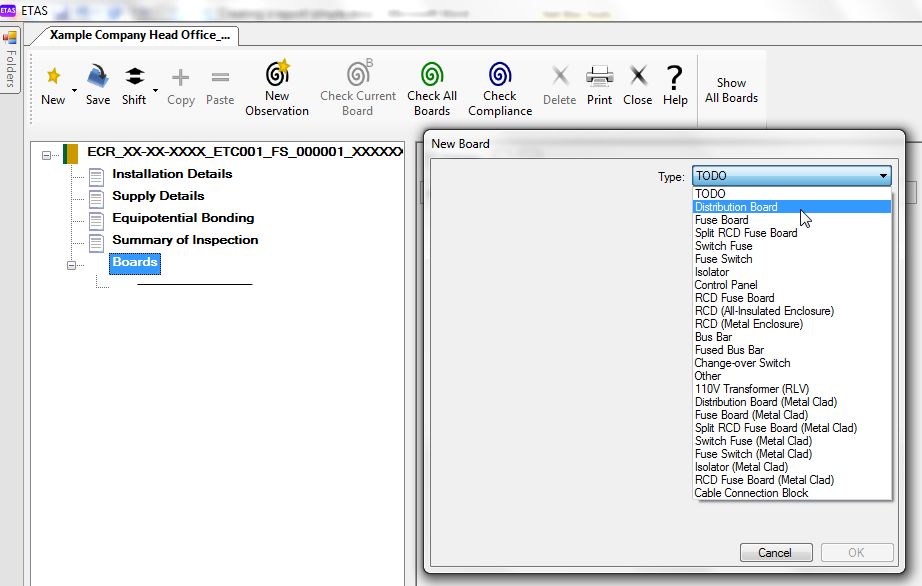Click the ETAS app icon in title bar
This screenshot has width=922, height=586.
pos(8,10)
